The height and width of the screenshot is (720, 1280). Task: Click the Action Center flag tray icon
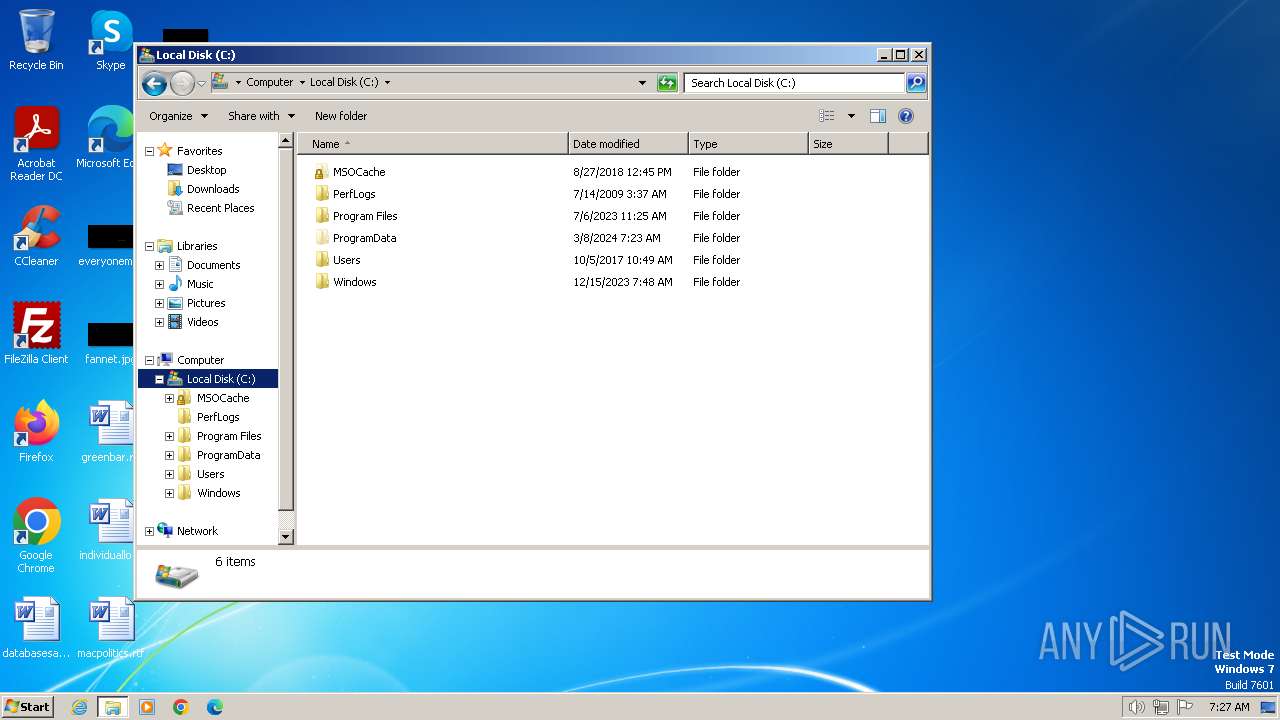[x=1185, y=707]
